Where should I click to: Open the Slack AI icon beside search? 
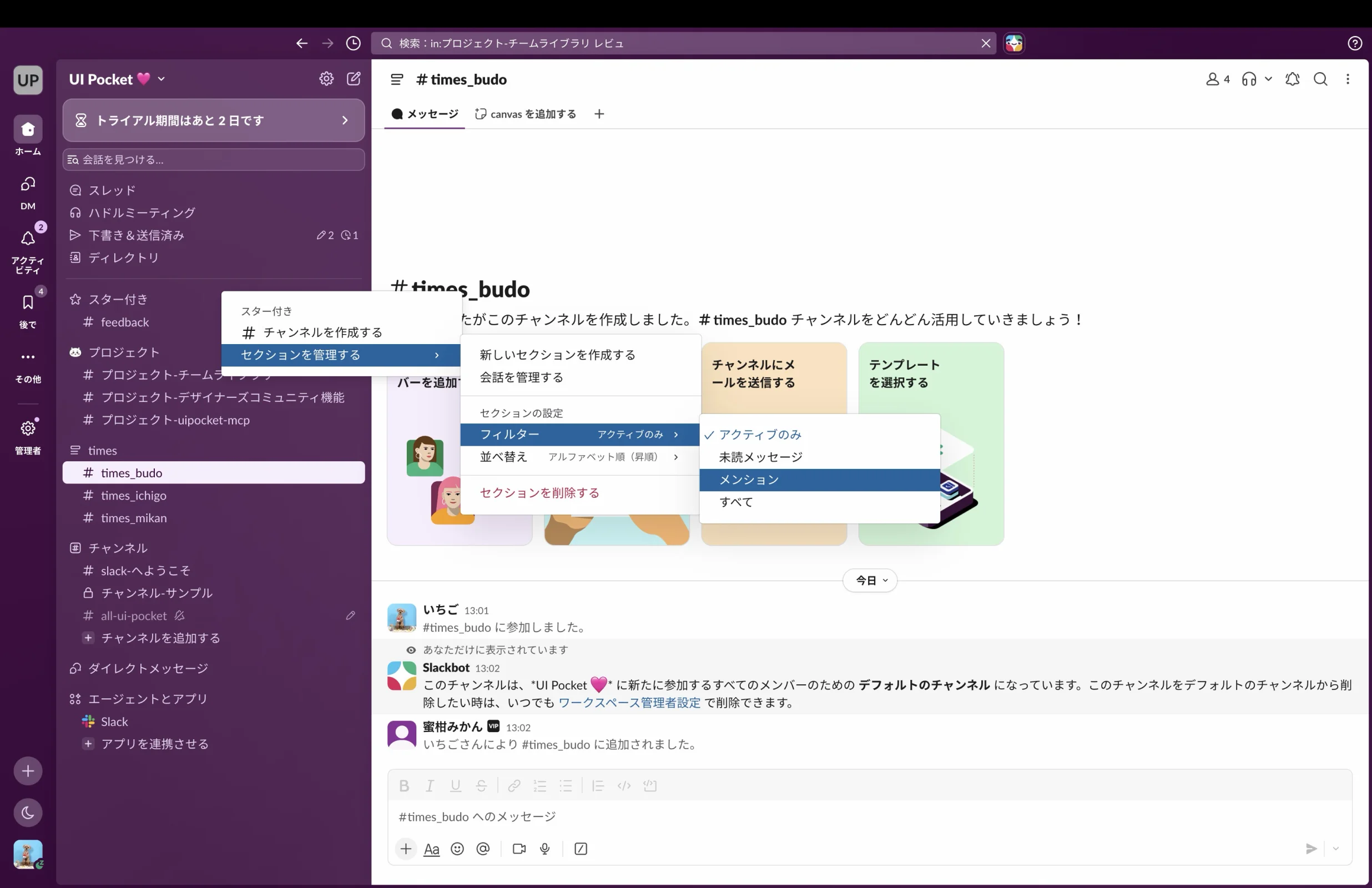[1014, 43]
